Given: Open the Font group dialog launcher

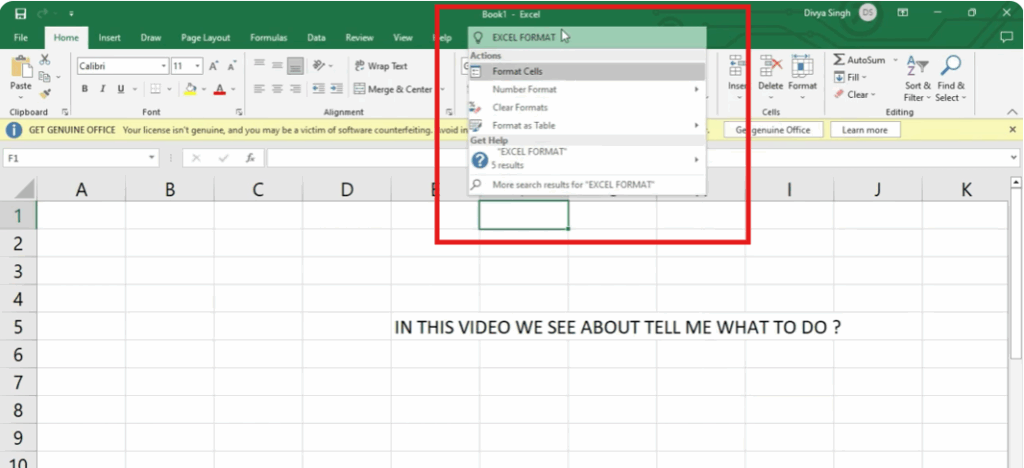Looking at the screenshot, I should [x=239, y=112].
